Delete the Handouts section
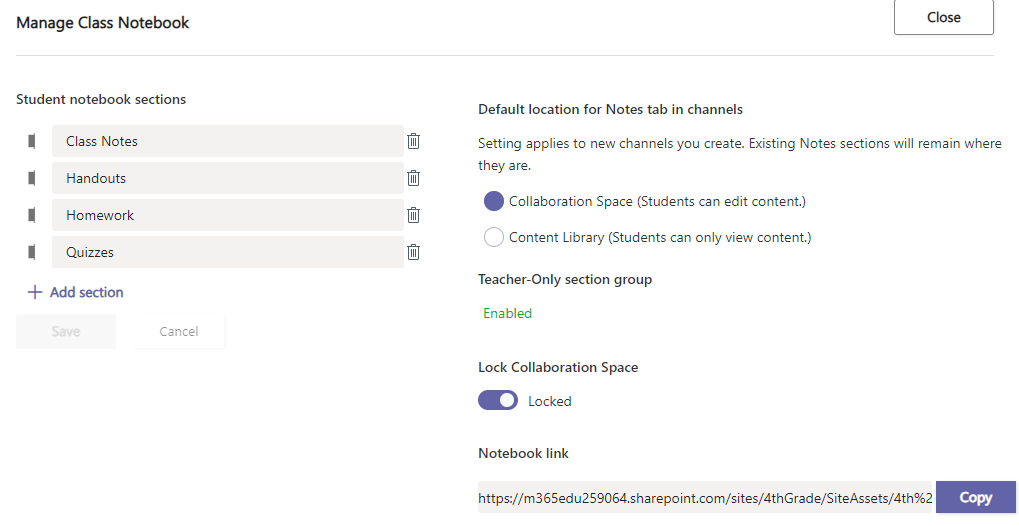The image size is (1019, 526). [413, 178]
